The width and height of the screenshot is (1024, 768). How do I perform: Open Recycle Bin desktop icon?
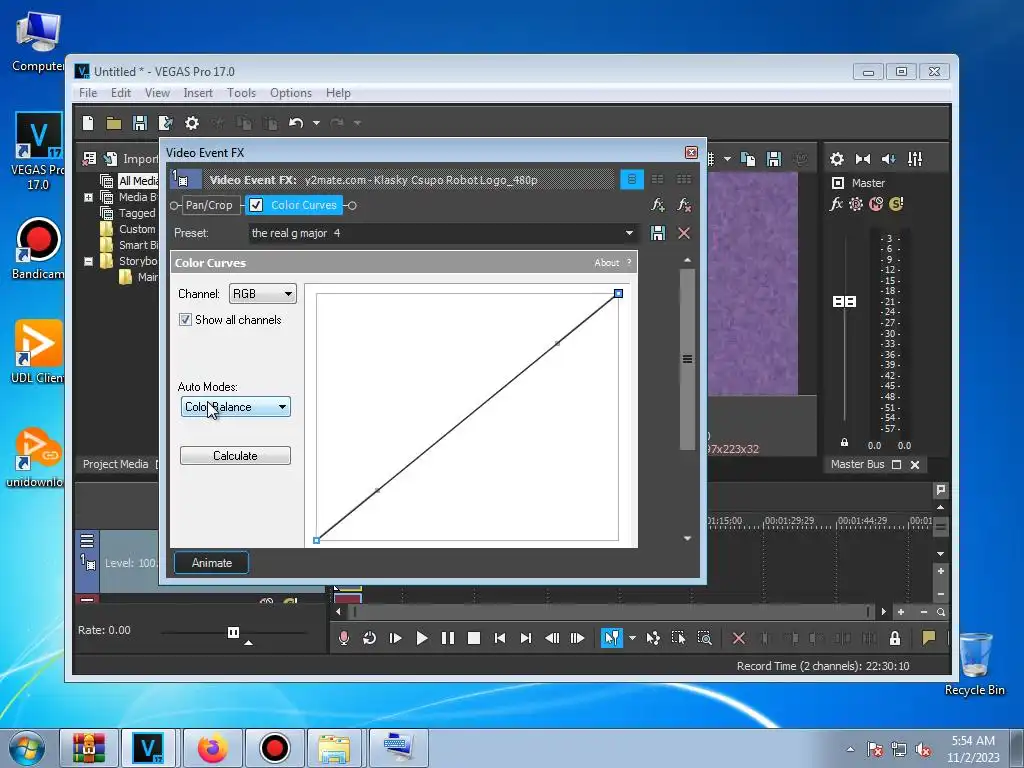(975, 665)
